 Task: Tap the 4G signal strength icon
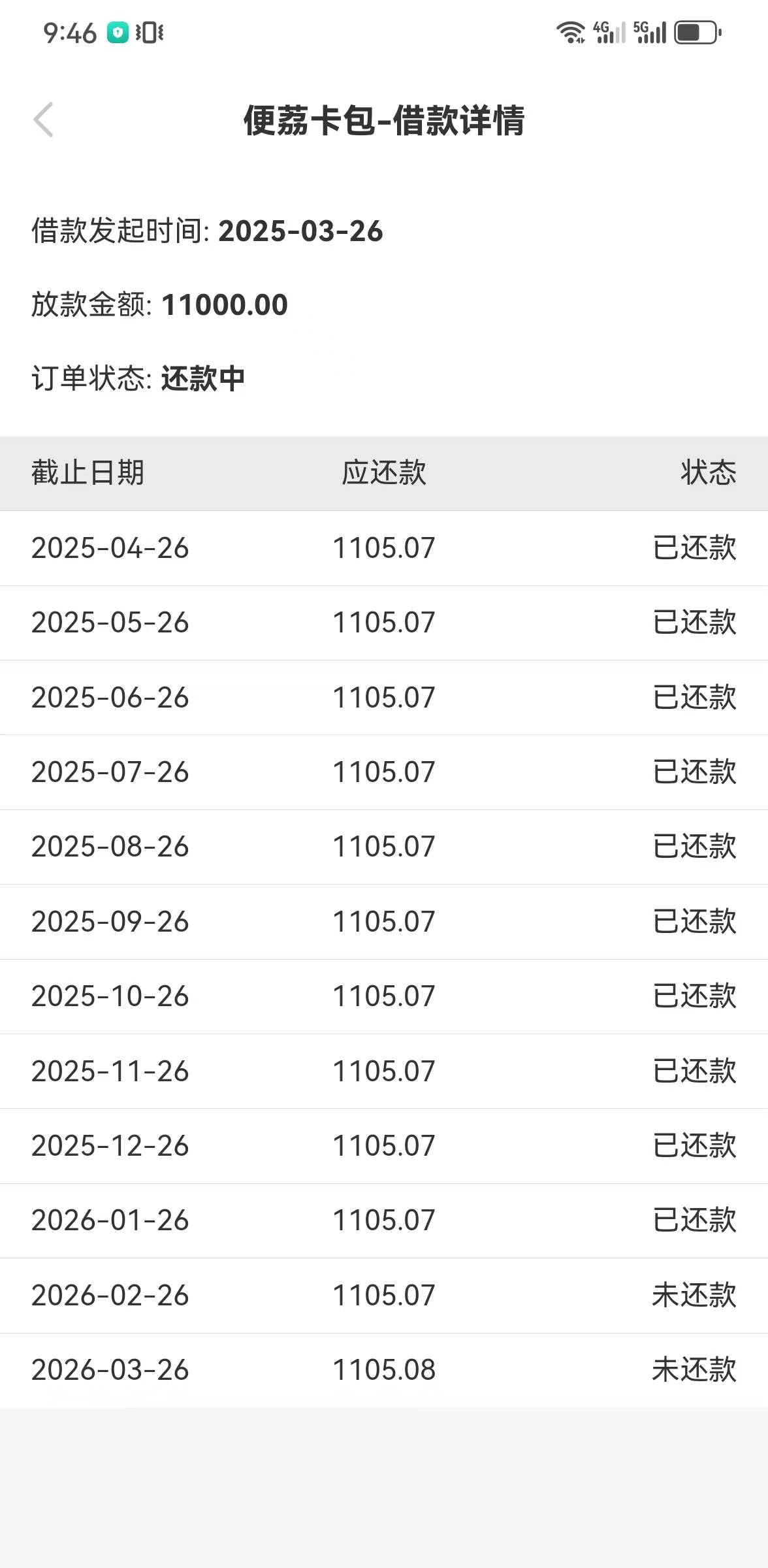[x=609, y=32]
